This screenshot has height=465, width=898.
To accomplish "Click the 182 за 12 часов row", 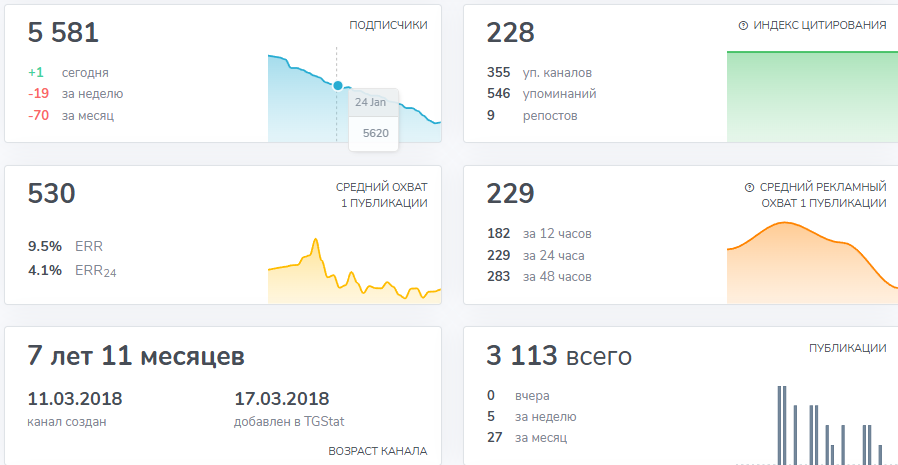I will point(539,234).
